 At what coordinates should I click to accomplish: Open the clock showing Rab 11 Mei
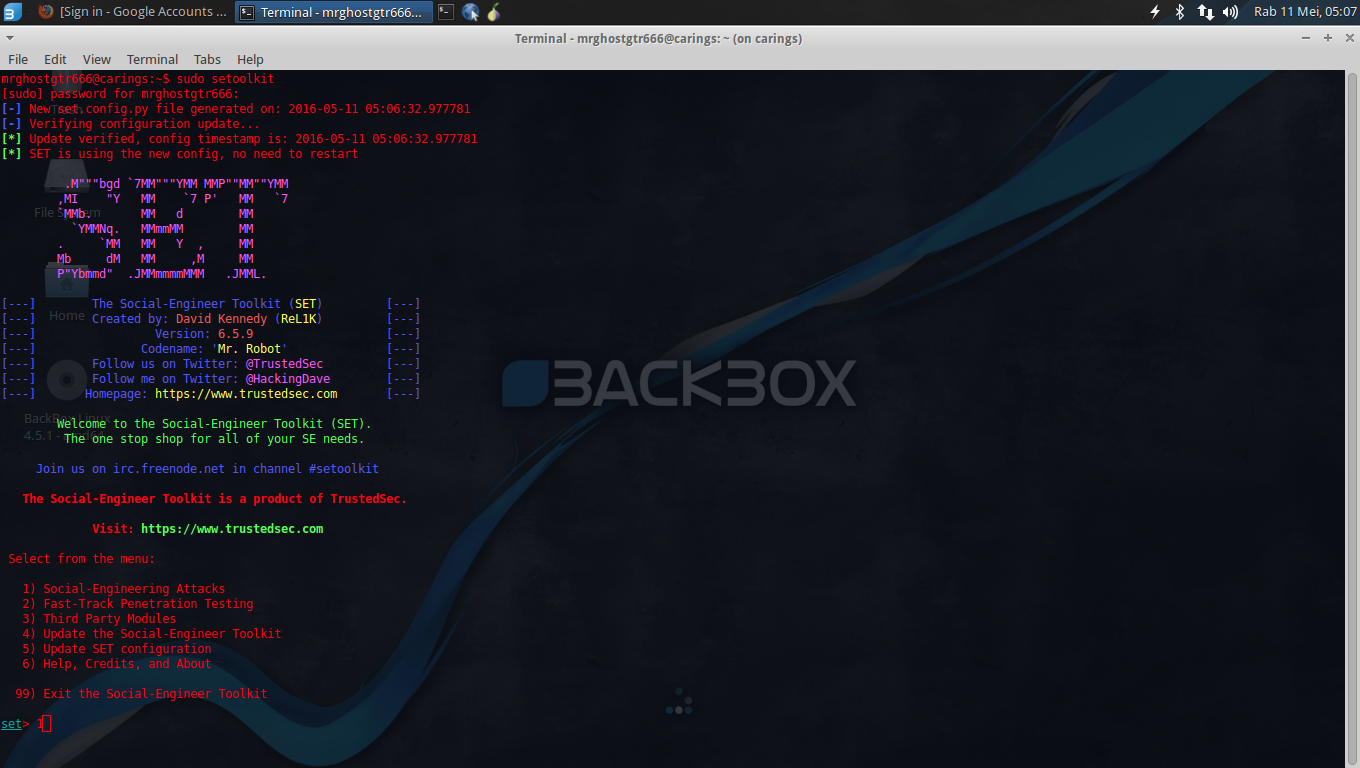[x=1305, y=12]
